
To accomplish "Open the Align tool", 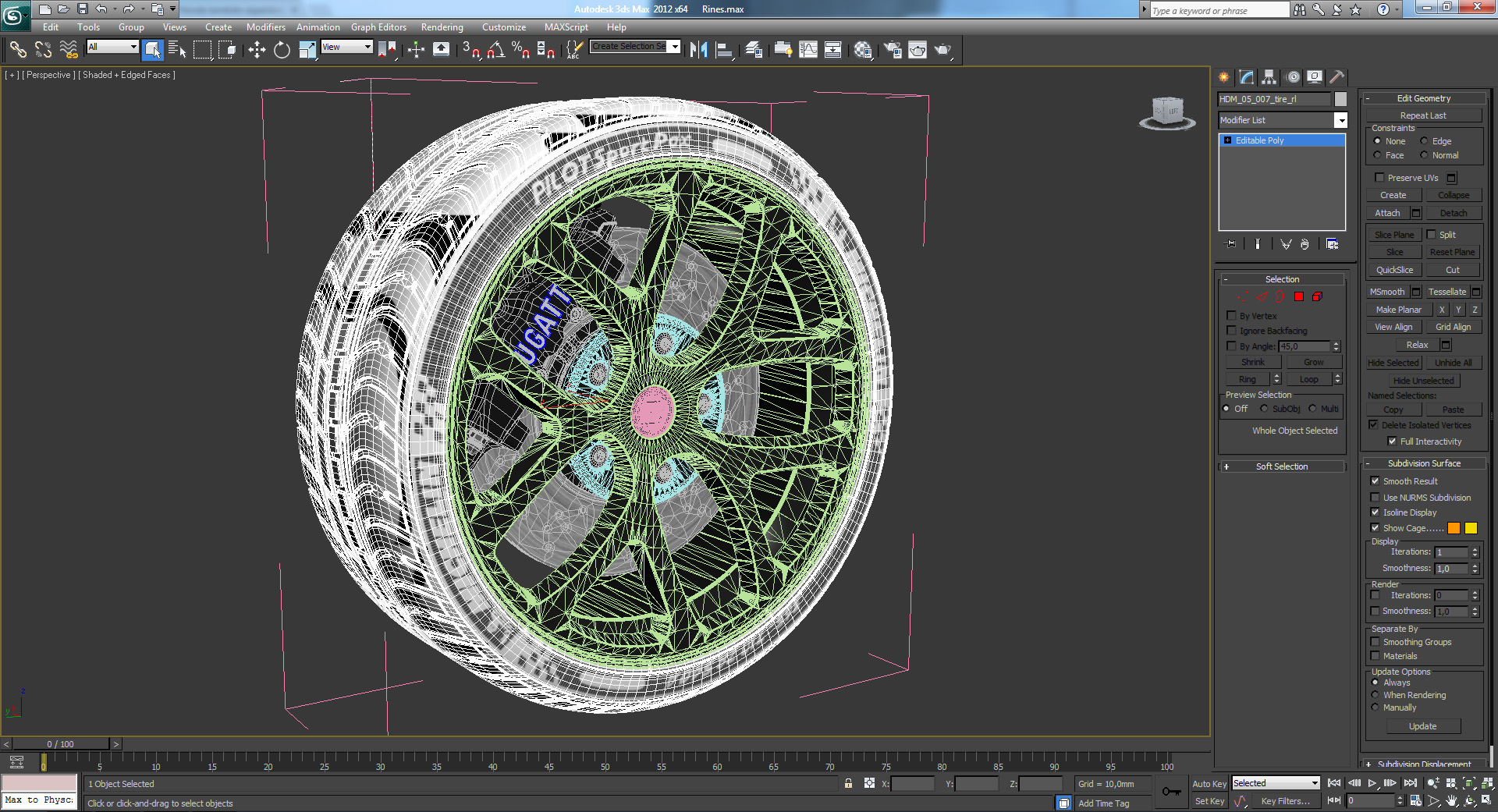I will click(724, 50).
